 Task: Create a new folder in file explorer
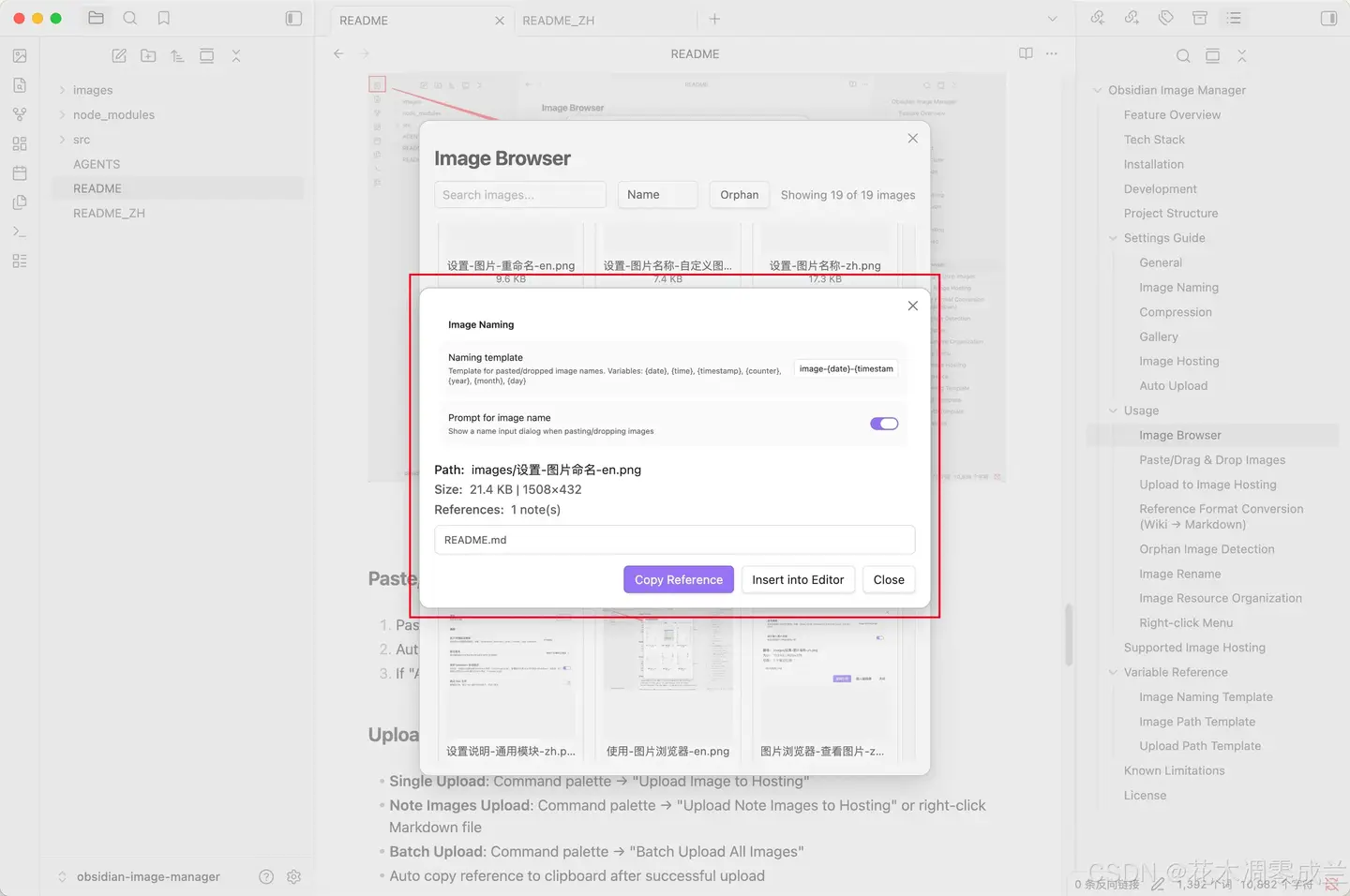pyautogui.click(x=148, y=56)
